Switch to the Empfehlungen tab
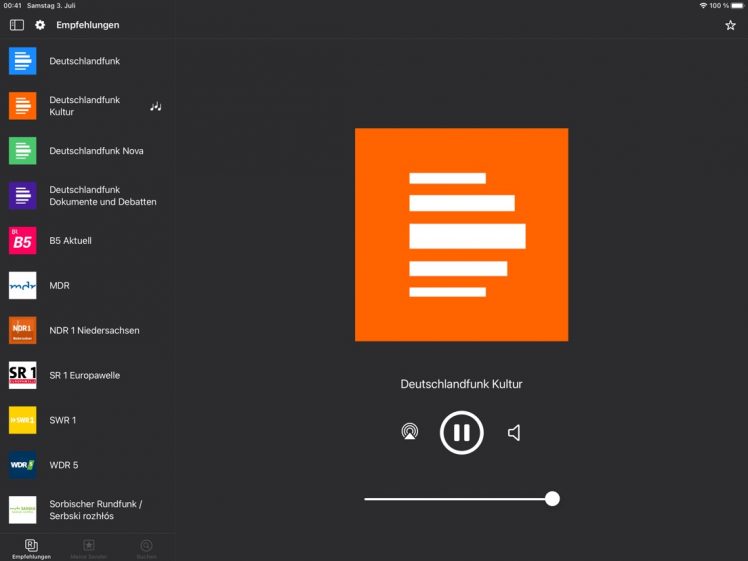The width and height of the screenshot is (748, 561). (31, 548)
